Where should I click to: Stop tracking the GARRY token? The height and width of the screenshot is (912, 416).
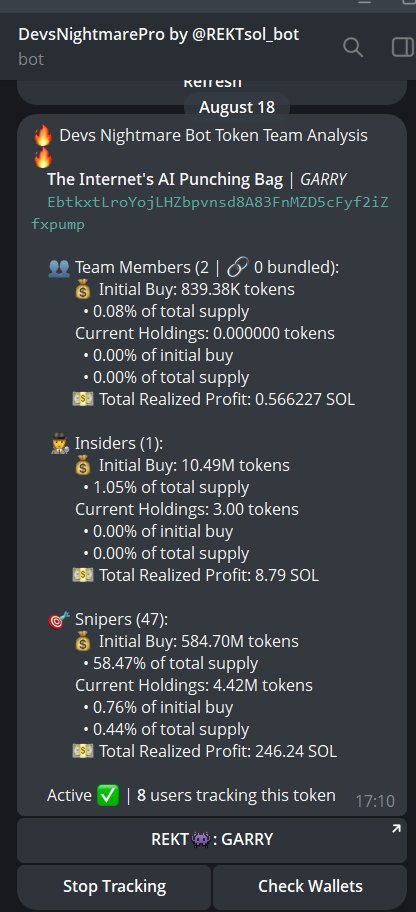click(x=114, y=886)
